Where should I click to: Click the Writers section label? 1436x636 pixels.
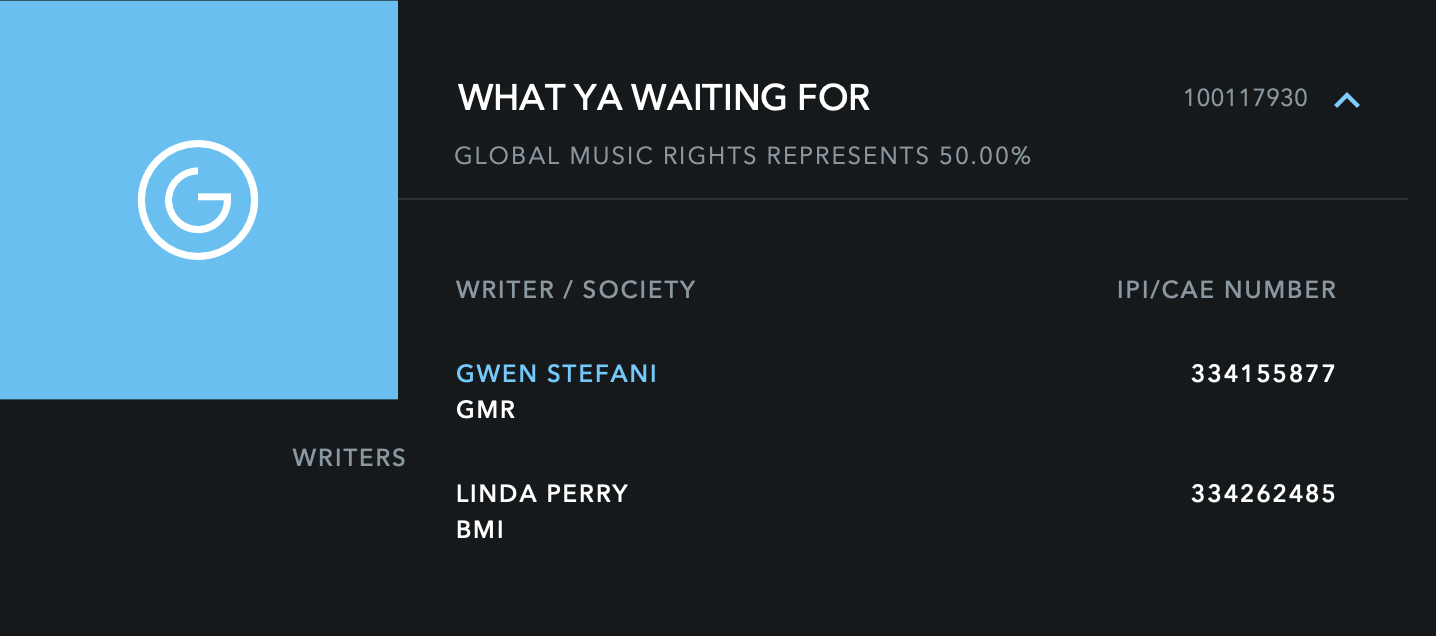click(x=349, y=458)
